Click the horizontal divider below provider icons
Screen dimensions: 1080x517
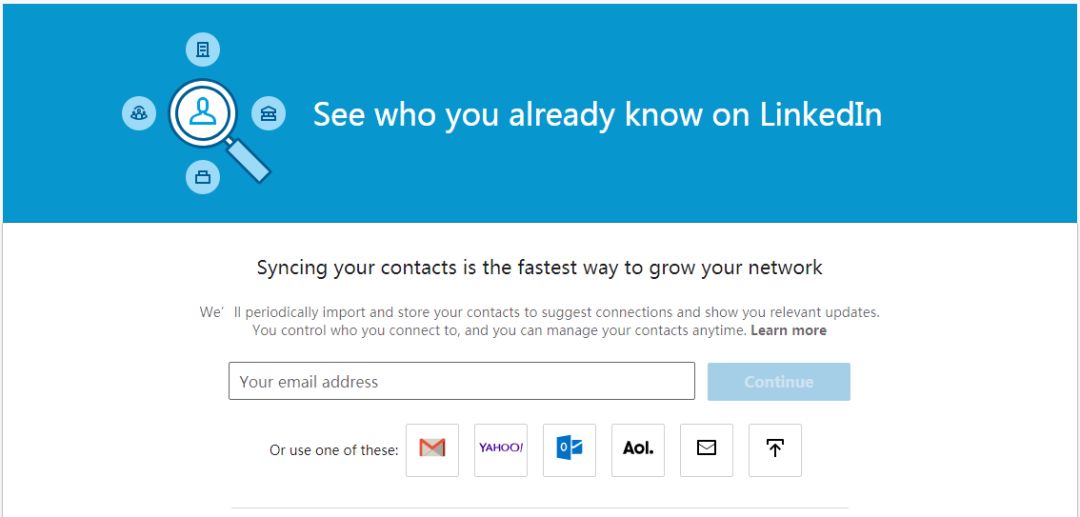pyautogui.click(x=540, y=508)
